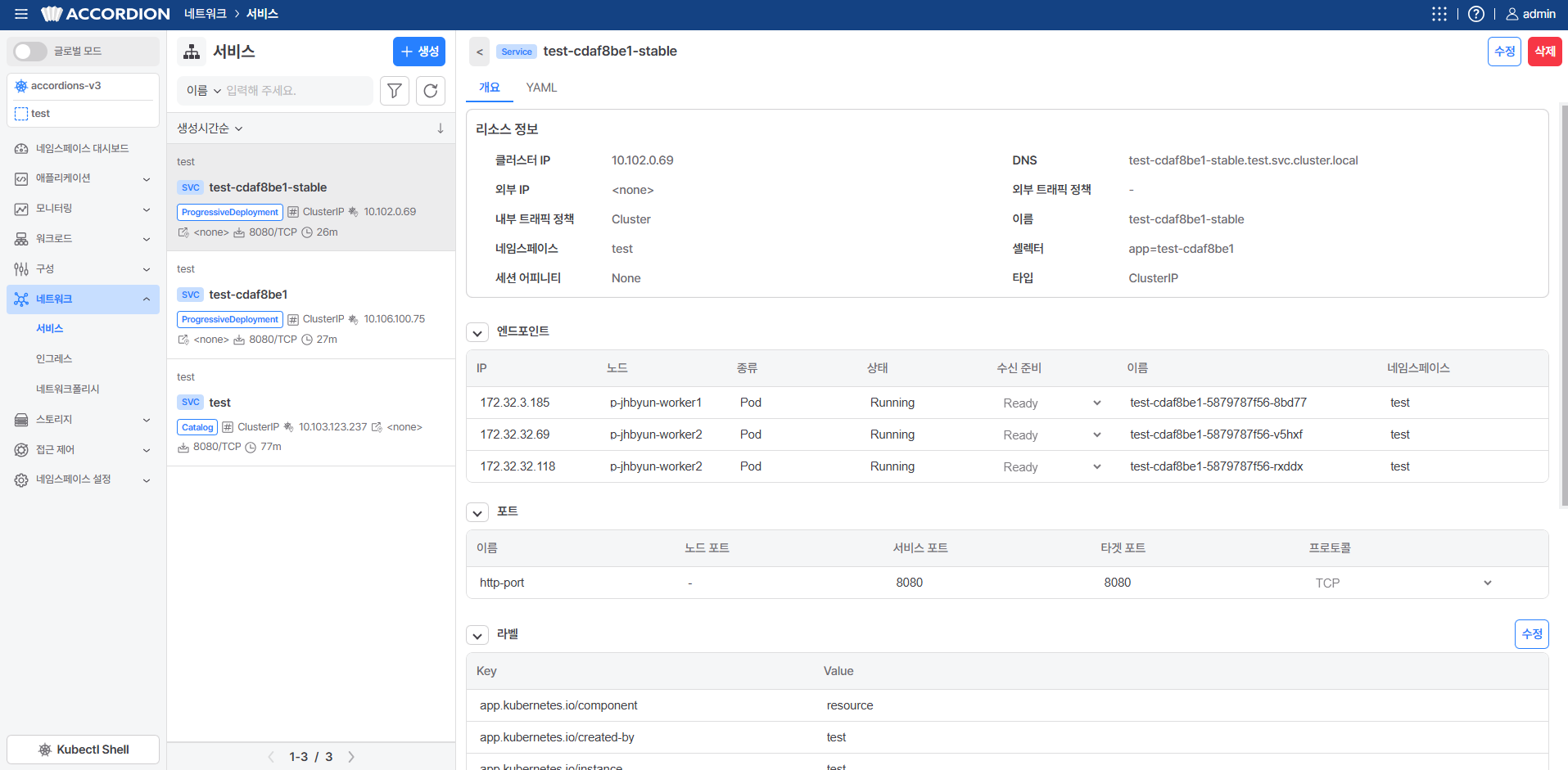Viewport: 1568px width, 770px height.
Task: Click the refresh list icon
Action: (431, 91)
